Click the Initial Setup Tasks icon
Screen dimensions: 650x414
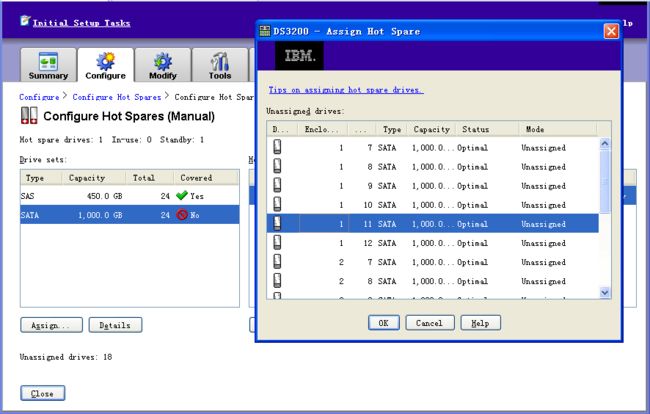25,20
